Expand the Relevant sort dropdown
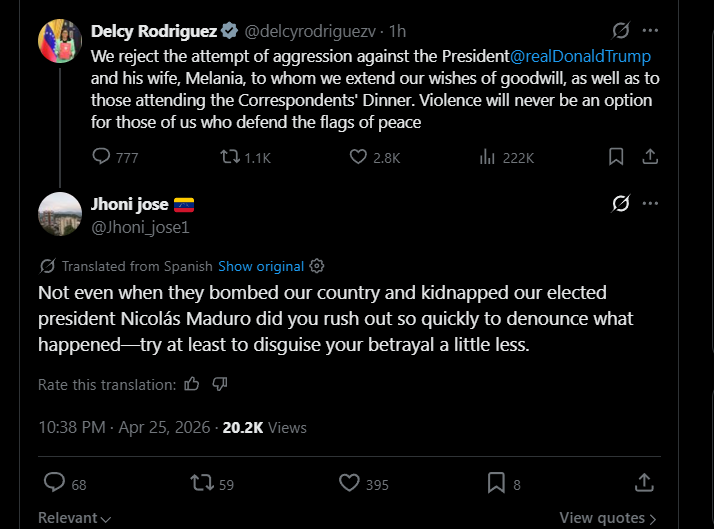 (75, 518)
